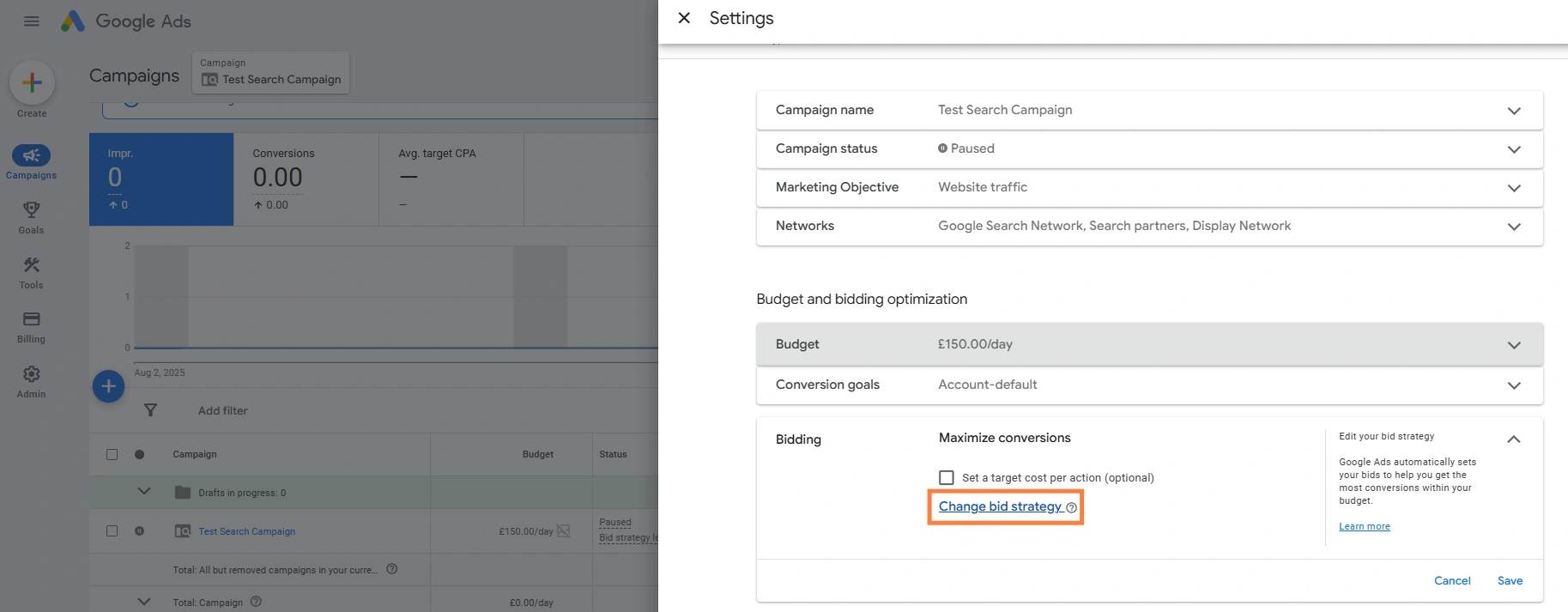Sort by the Campaign column header
The height and width of the screenshot is (612, 1568).
point(195,454)
